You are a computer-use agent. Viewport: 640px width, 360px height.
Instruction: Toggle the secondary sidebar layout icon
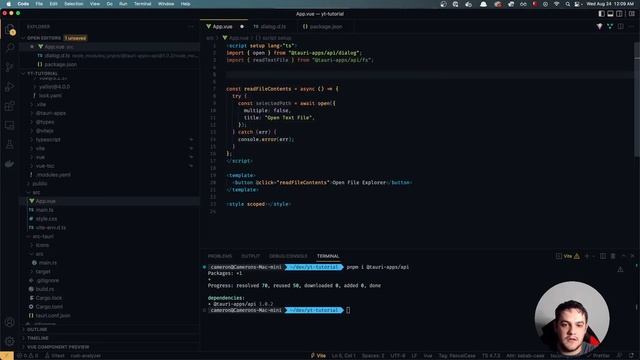619,14
